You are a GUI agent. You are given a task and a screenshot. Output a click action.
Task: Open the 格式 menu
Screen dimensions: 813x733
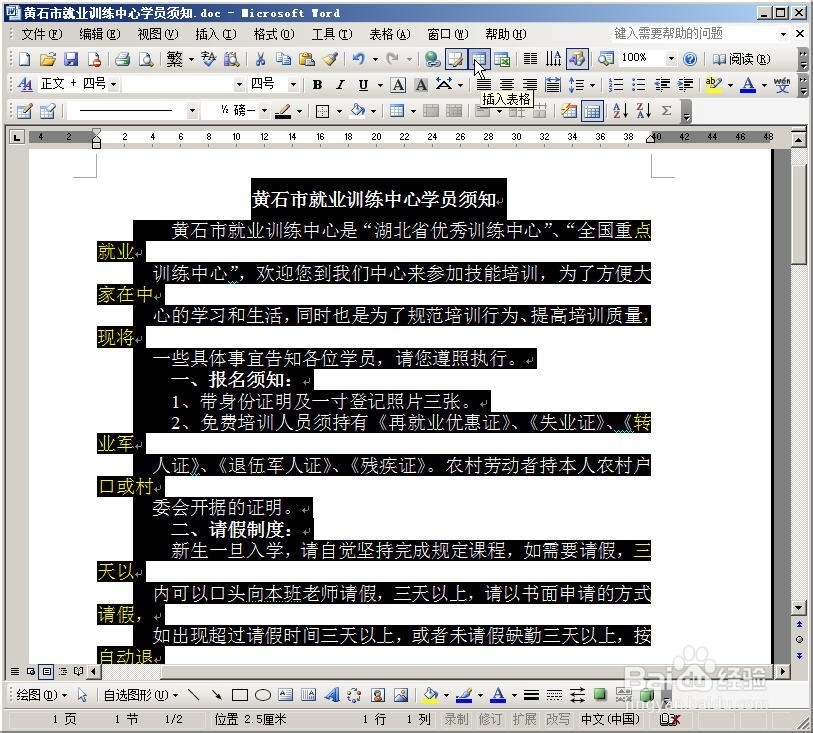(274, 34)
